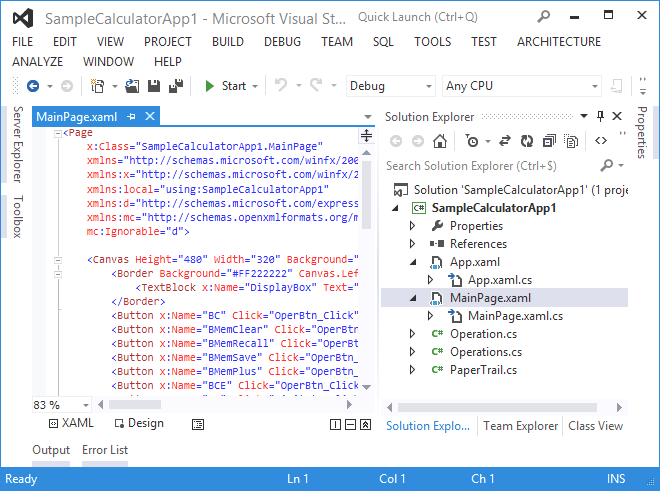This screenshot has width=660, height=491.
Task: Open the DEBUG menu
Action: (x=282, y=42)
